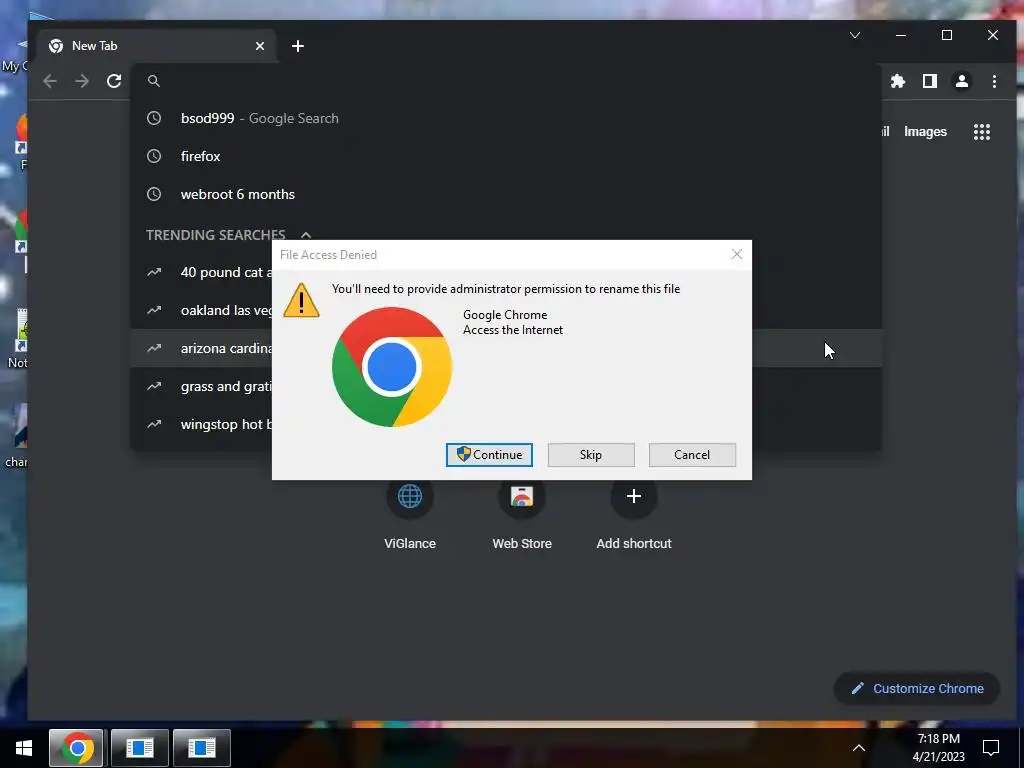Select arizona cardinals trending search
The image size is (1024, 768).
(x=202, y=348)
